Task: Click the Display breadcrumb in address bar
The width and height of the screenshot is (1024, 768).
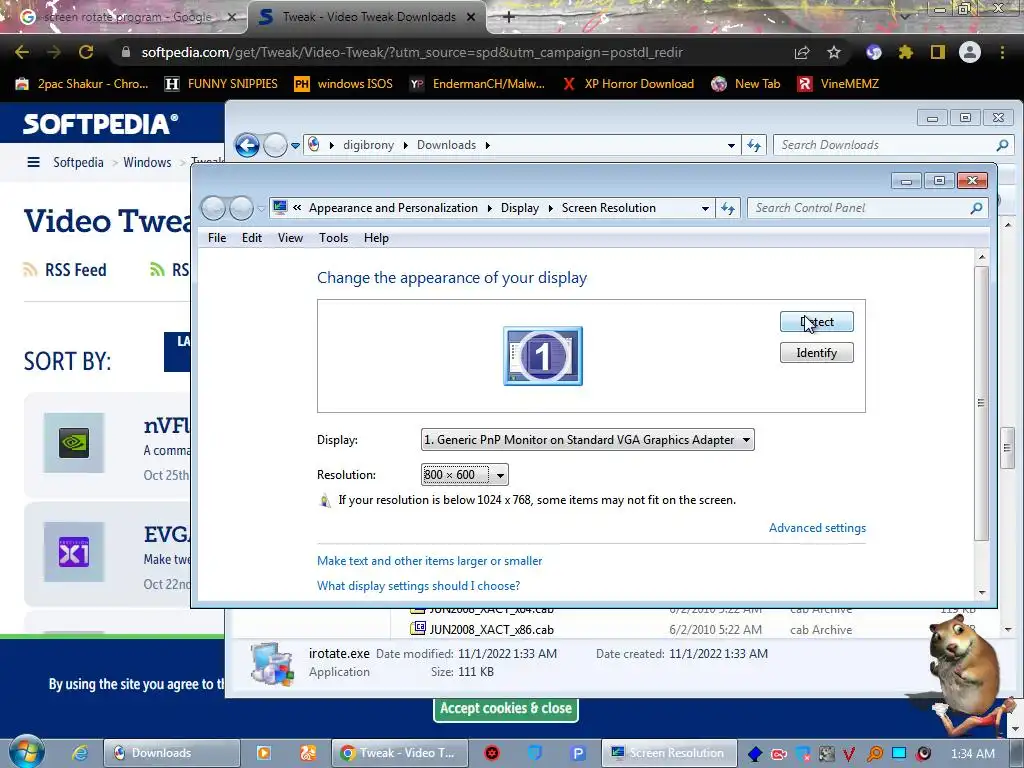Action: coord(520,208)
